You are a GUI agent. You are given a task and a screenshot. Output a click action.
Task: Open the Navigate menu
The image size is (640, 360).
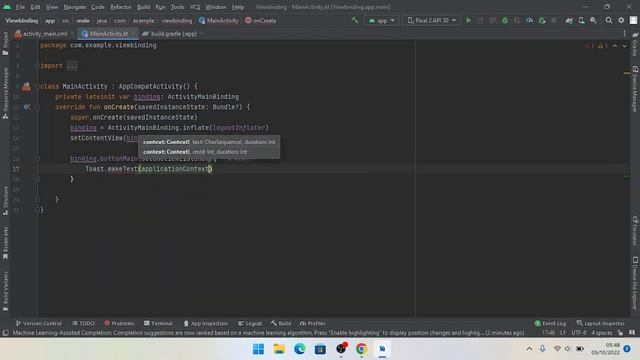[75, 7]
